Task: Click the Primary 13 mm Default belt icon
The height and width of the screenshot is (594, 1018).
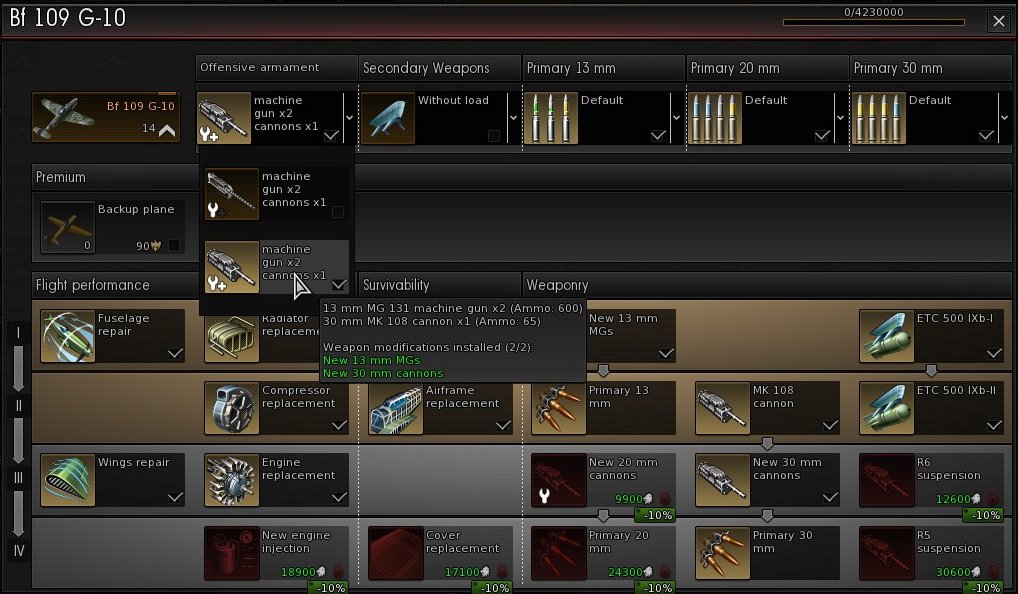Action: pos(551,118)
